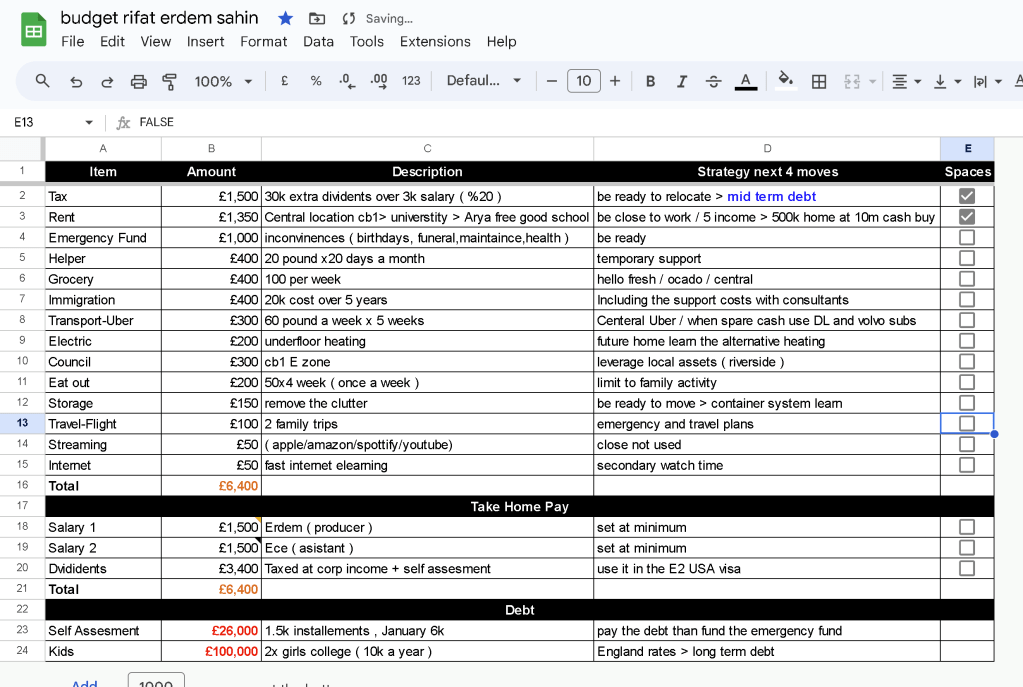Open the Format menu
The height and width of the screenshot is (687, 1023).
point(264,41)
